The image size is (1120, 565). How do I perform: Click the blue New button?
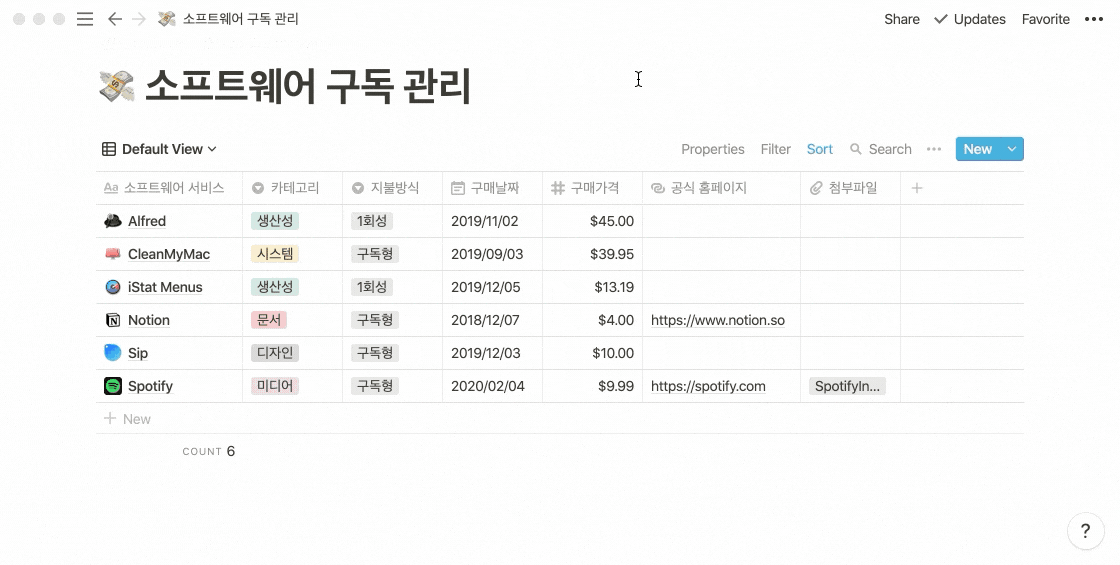coord(978,149)
